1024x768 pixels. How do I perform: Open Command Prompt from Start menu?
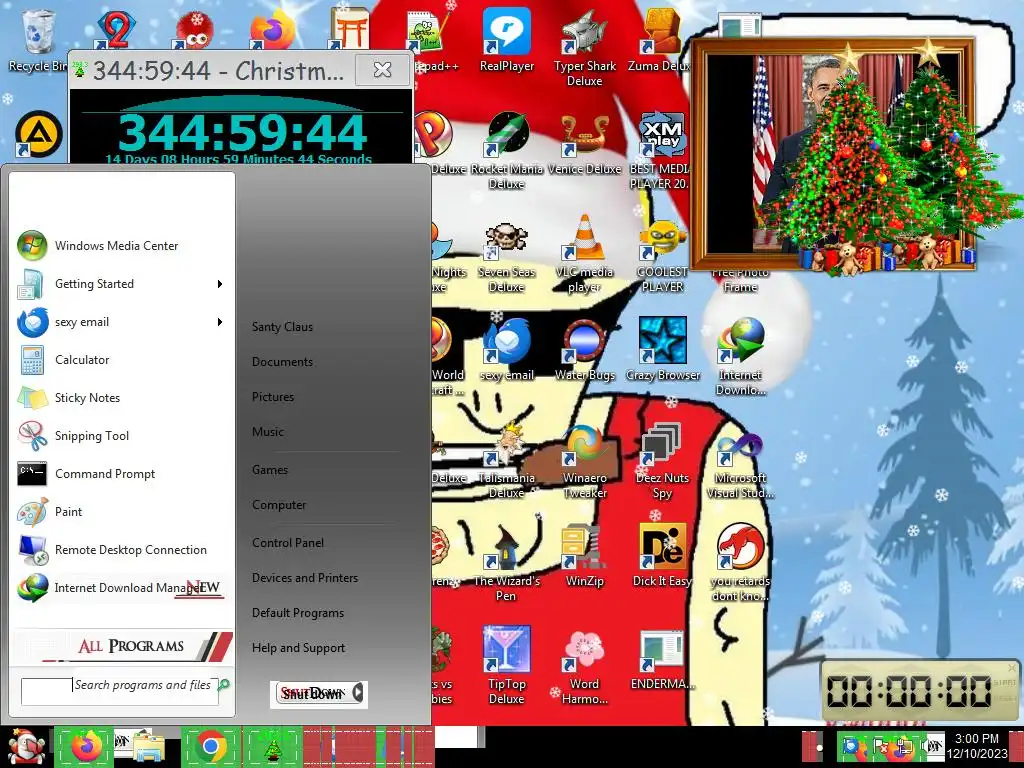click(x=121, y=473)
